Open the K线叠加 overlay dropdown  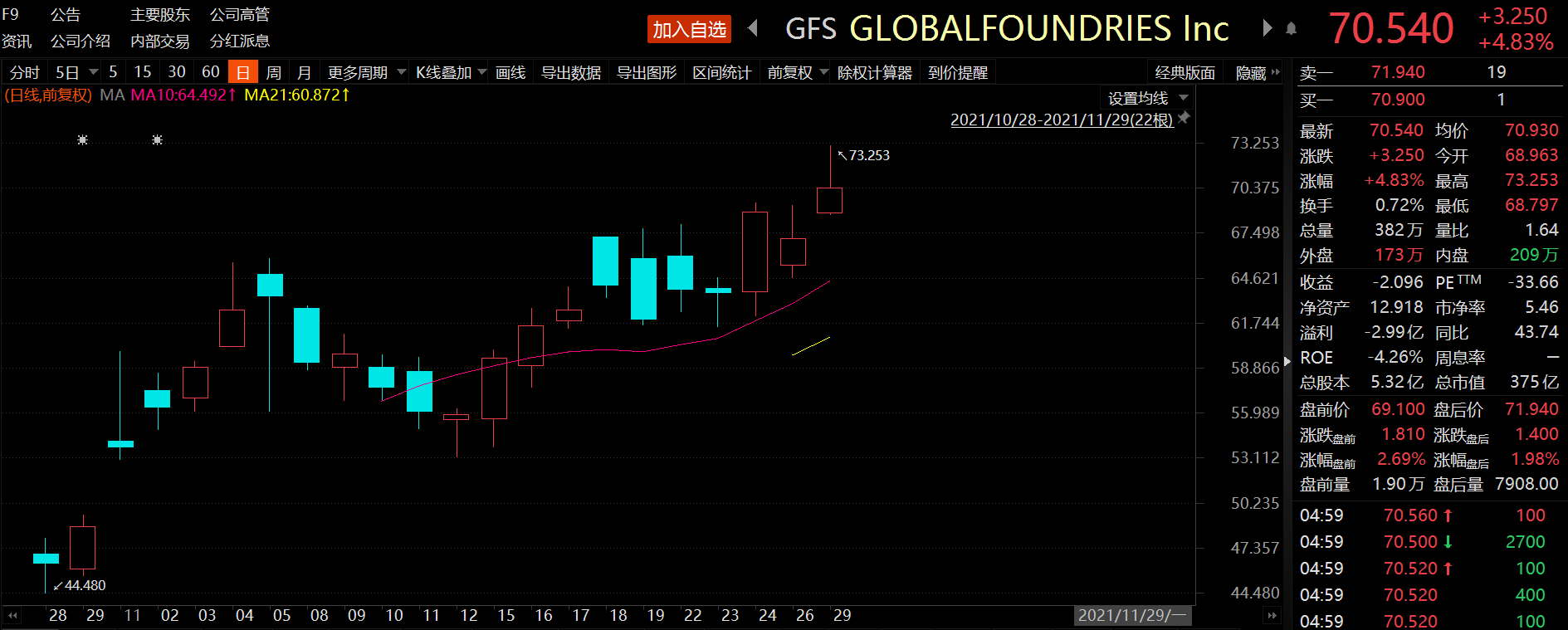pos(481,72)
